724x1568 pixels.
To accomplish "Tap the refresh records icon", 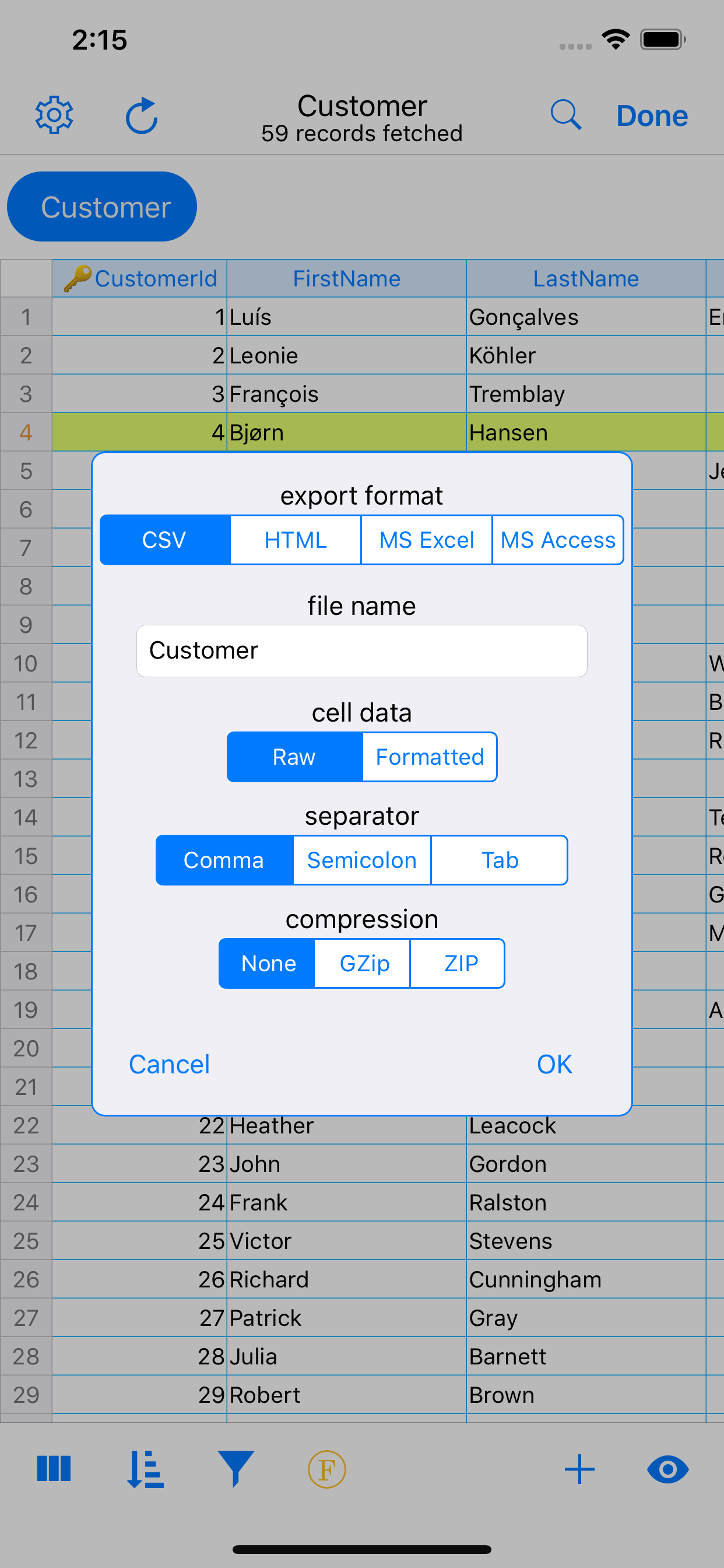I will (142, 115).
